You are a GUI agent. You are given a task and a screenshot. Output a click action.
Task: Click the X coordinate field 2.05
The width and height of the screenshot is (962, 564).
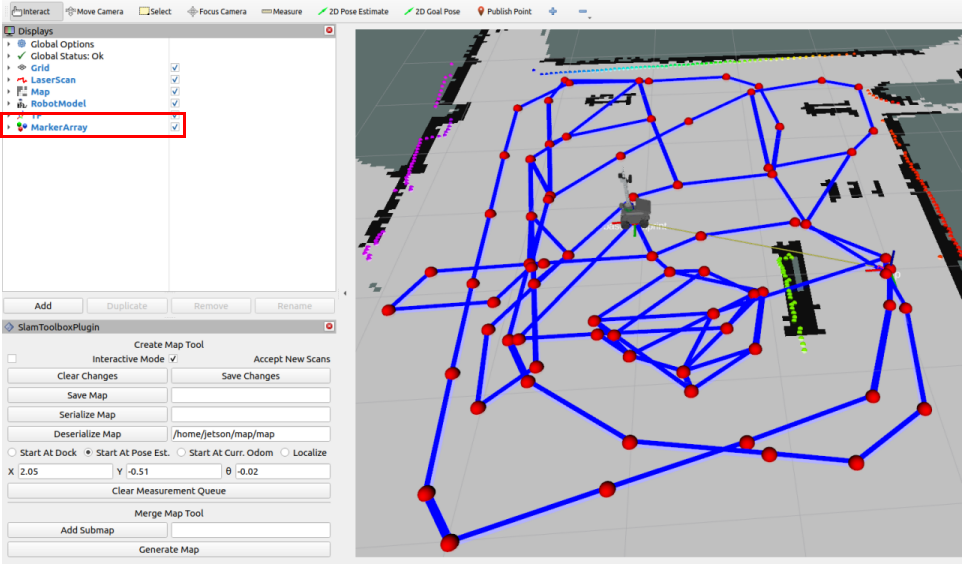[65, 471]
